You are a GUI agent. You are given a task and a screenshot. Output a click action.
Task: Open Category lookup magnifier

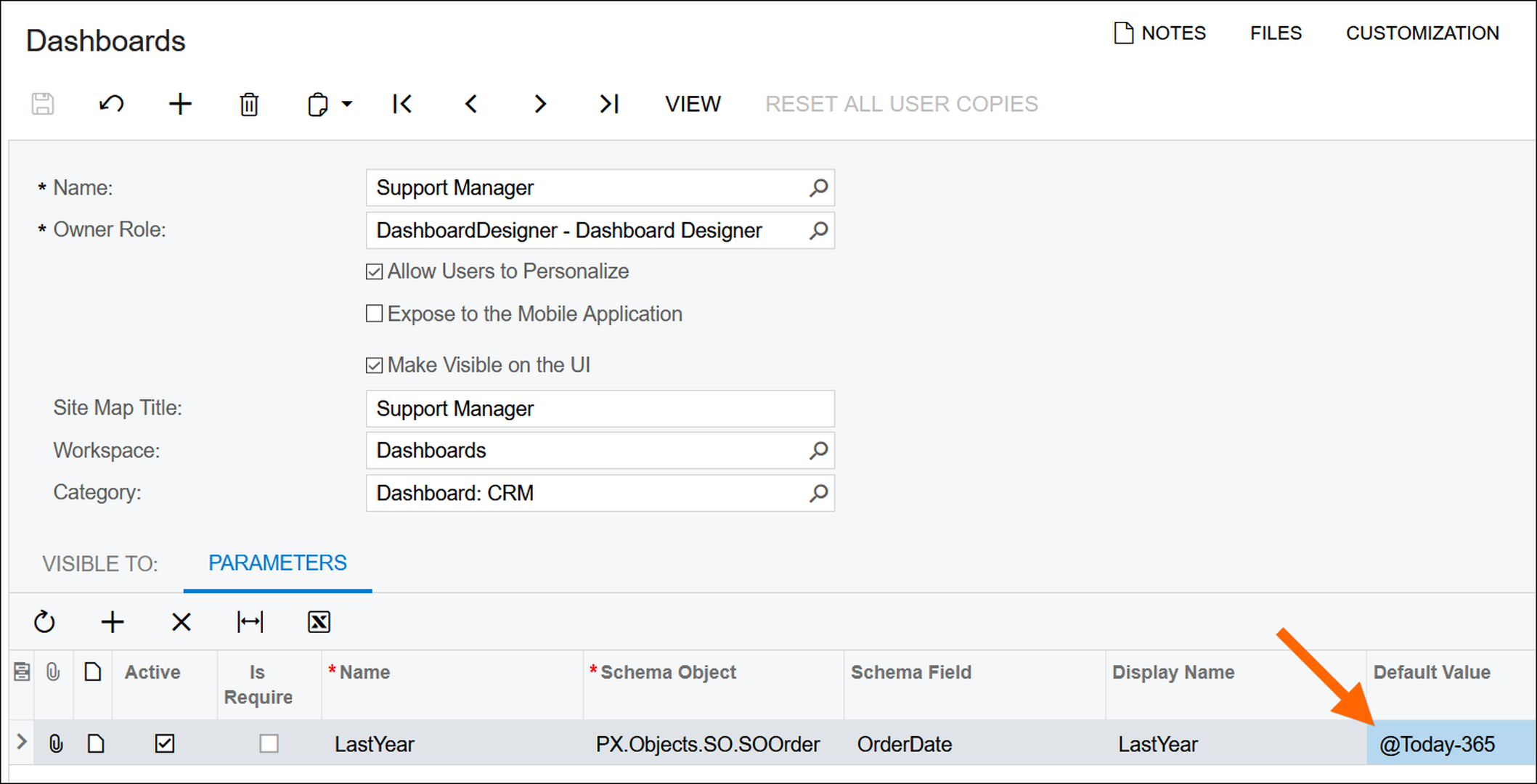[818, 493]
